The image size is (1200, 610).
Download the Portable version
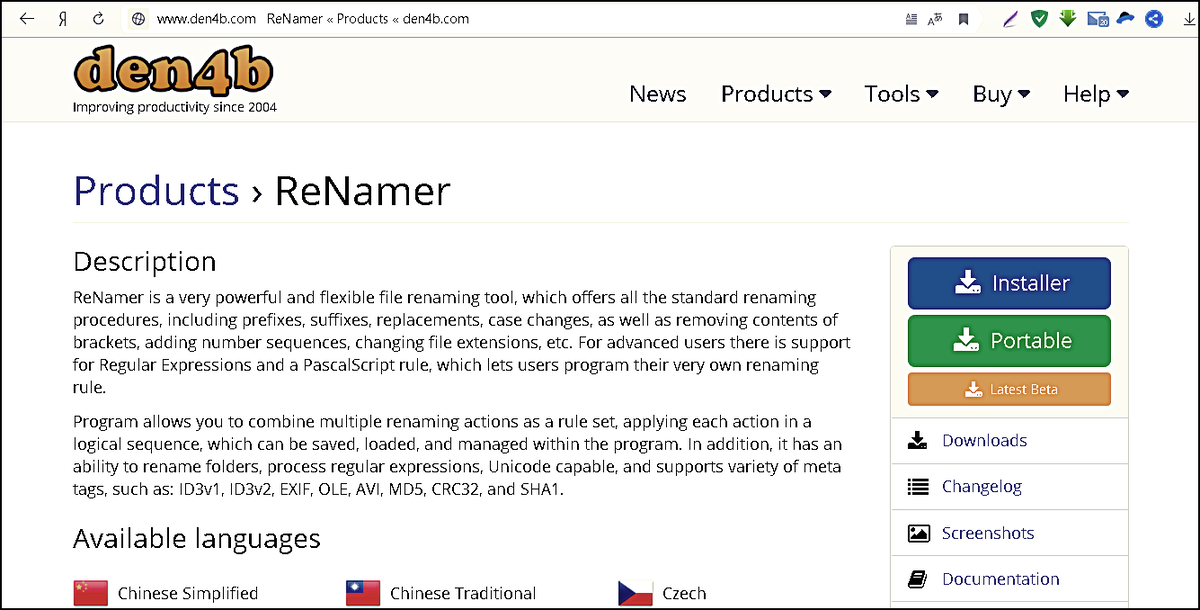[1009, 341]
